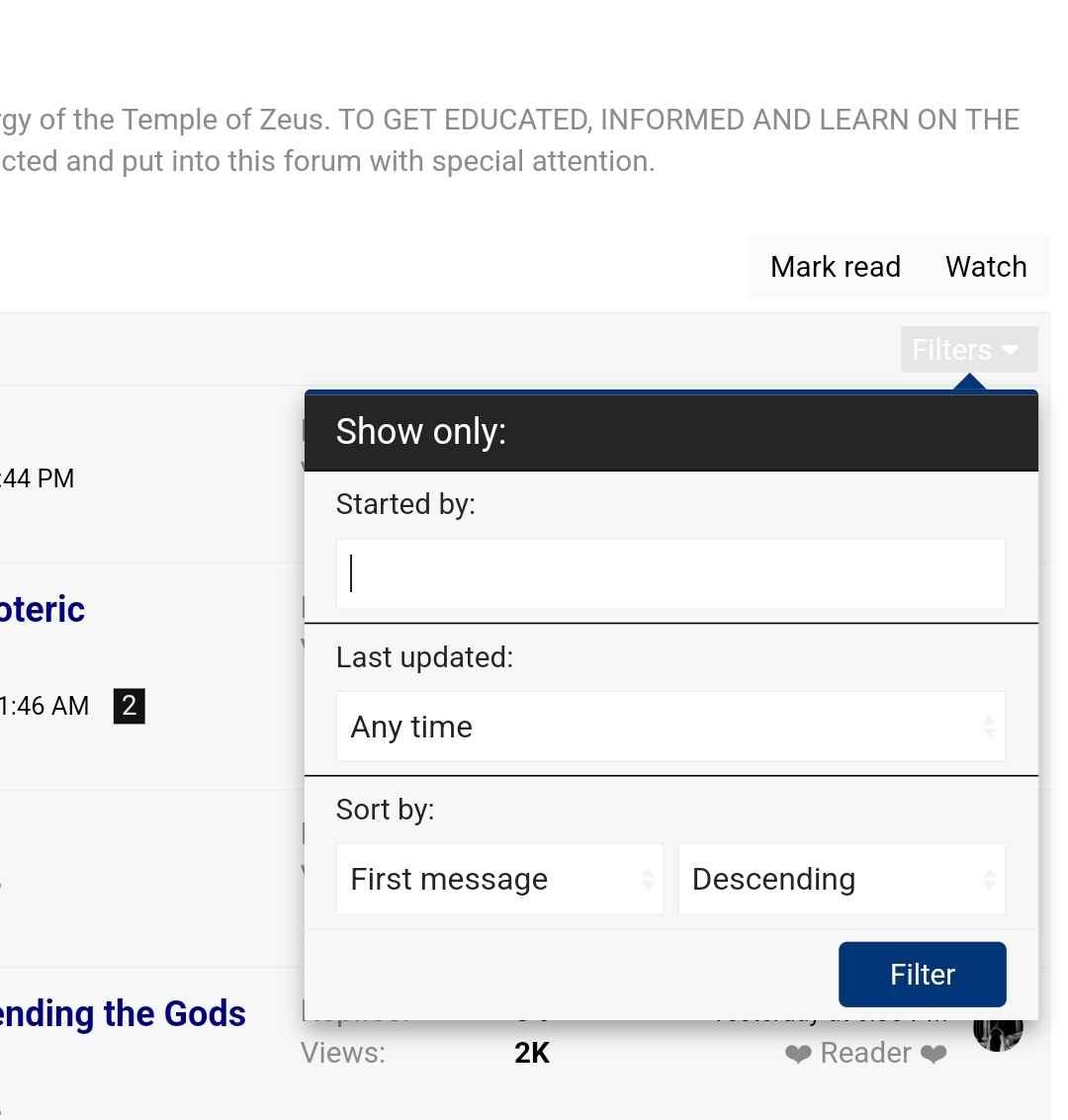Open the thread title ending in 'oteric'
The width and height of the screenshot is (1068, 1120).
coord(43,609)
